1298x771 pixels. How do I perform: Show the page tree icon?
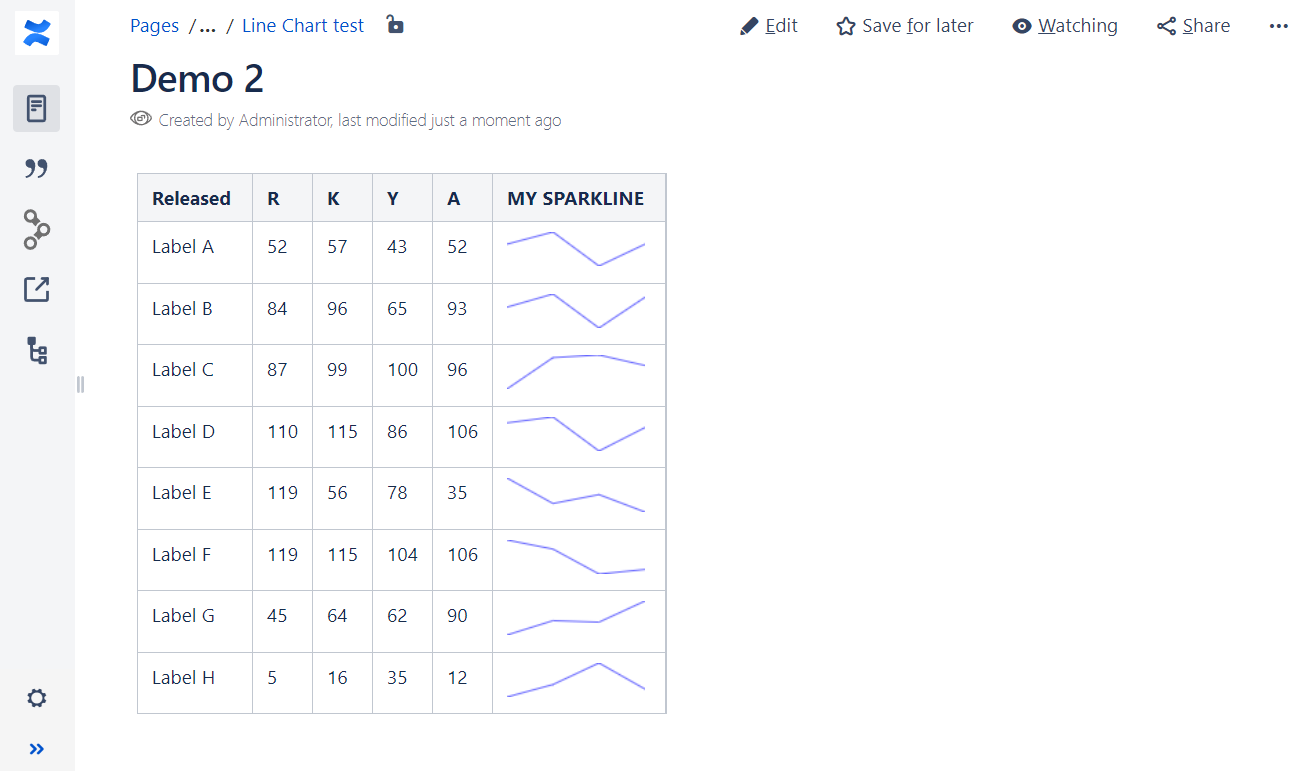tap(36, 350)
